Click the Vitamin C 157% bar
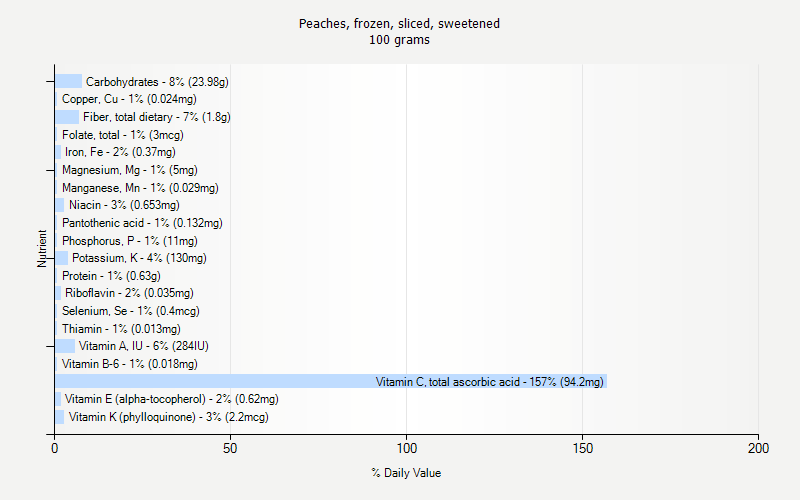Screen dimensions: 800x500 331,381
